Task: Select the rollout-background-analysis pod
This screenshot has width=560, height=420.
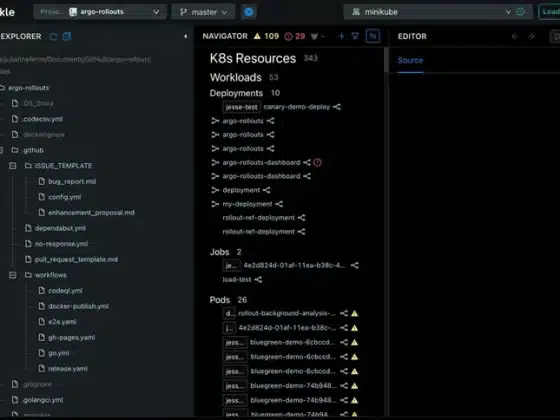Action: pos(287,313)
